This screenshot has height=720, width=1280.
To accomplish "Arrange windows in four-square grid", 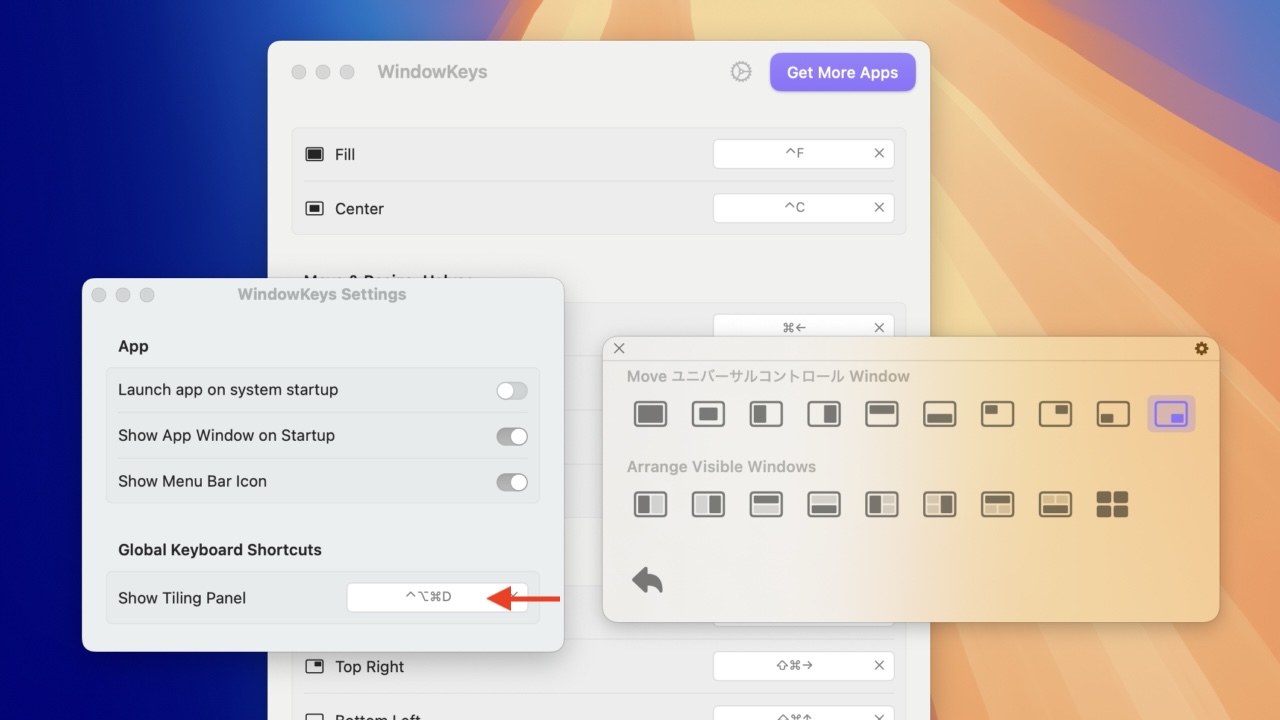I will (x=1113, y=504).
